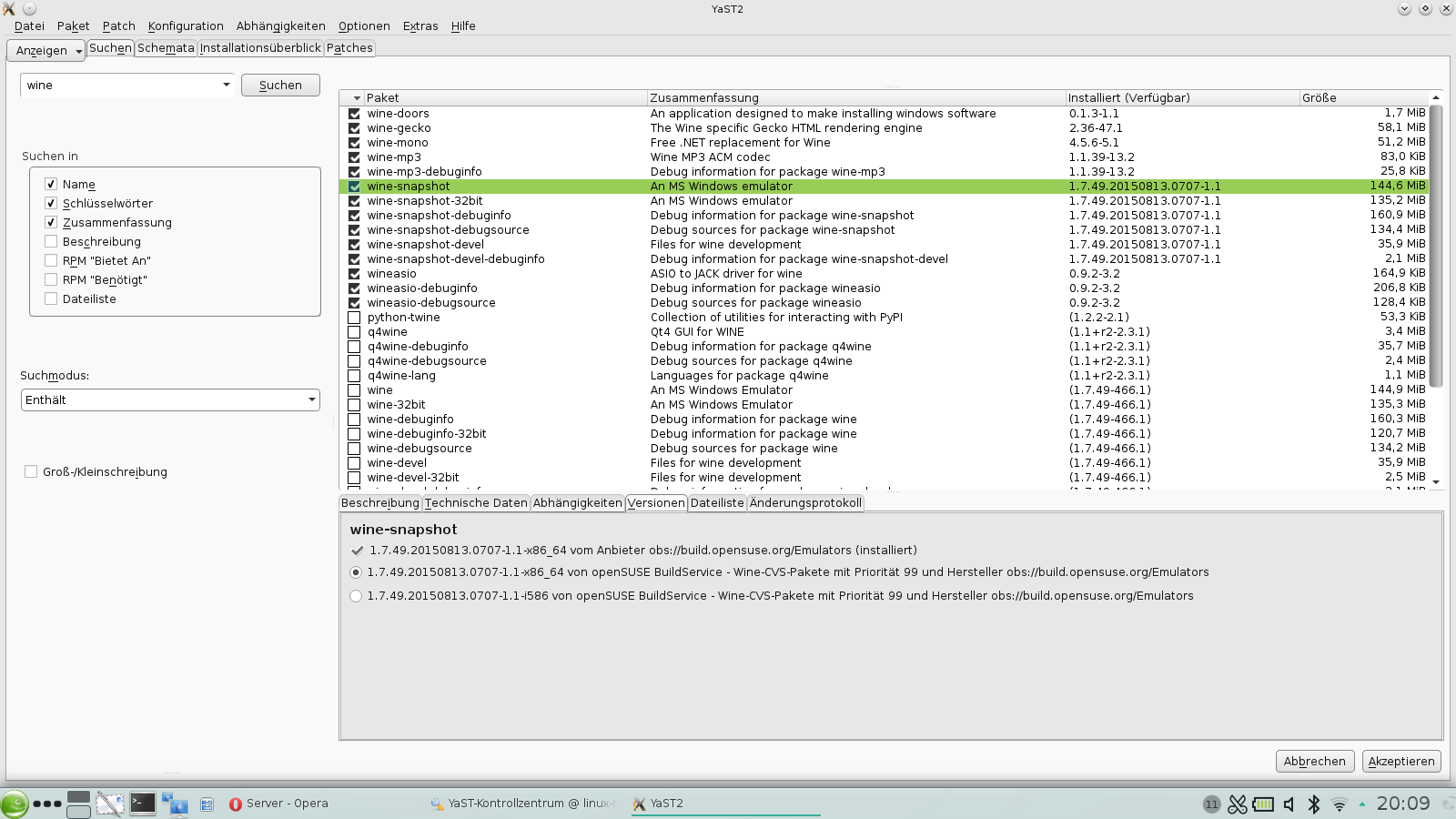
Task: Click the three-dots activities icon in the panel
Action: pyautogui.click(x=47, y=804)
